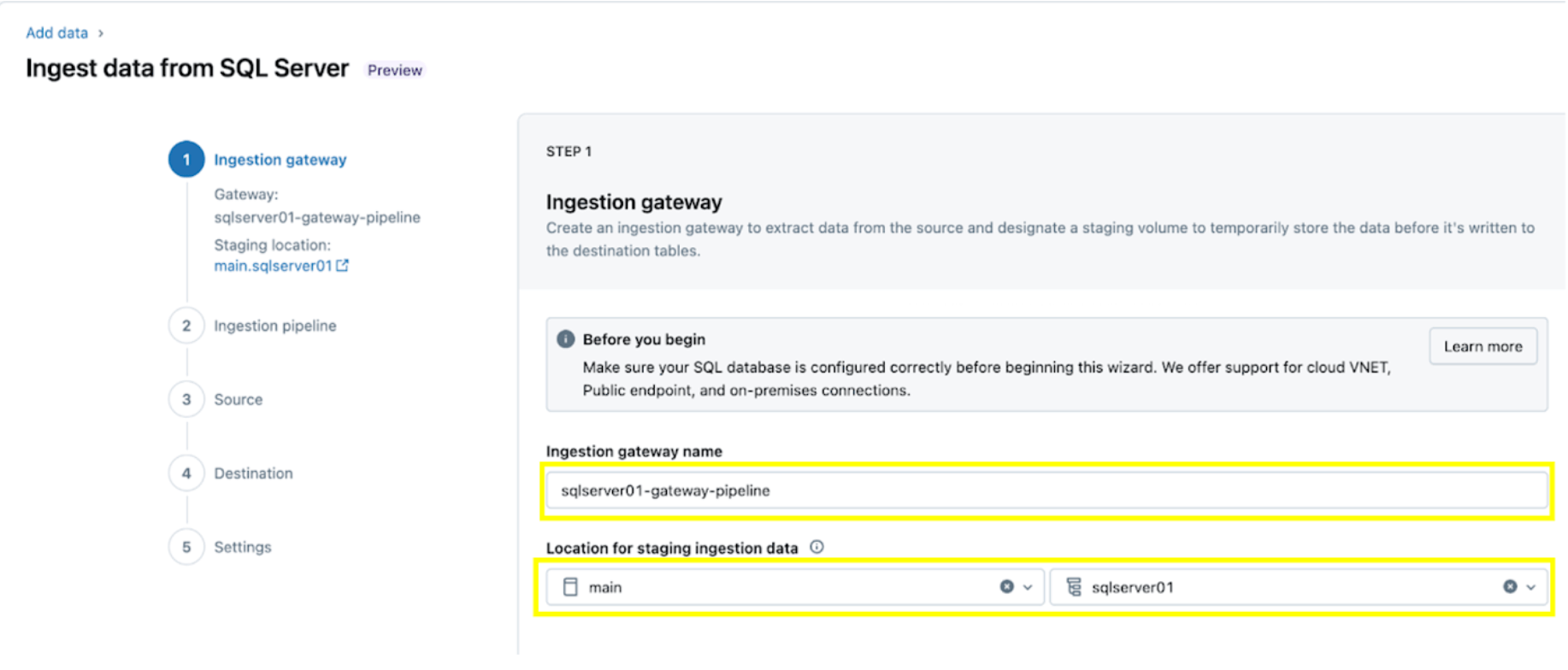The height and width of the screenshot is (670, 1568).
Task: Go to Destination step
Action: coord(253,473)
